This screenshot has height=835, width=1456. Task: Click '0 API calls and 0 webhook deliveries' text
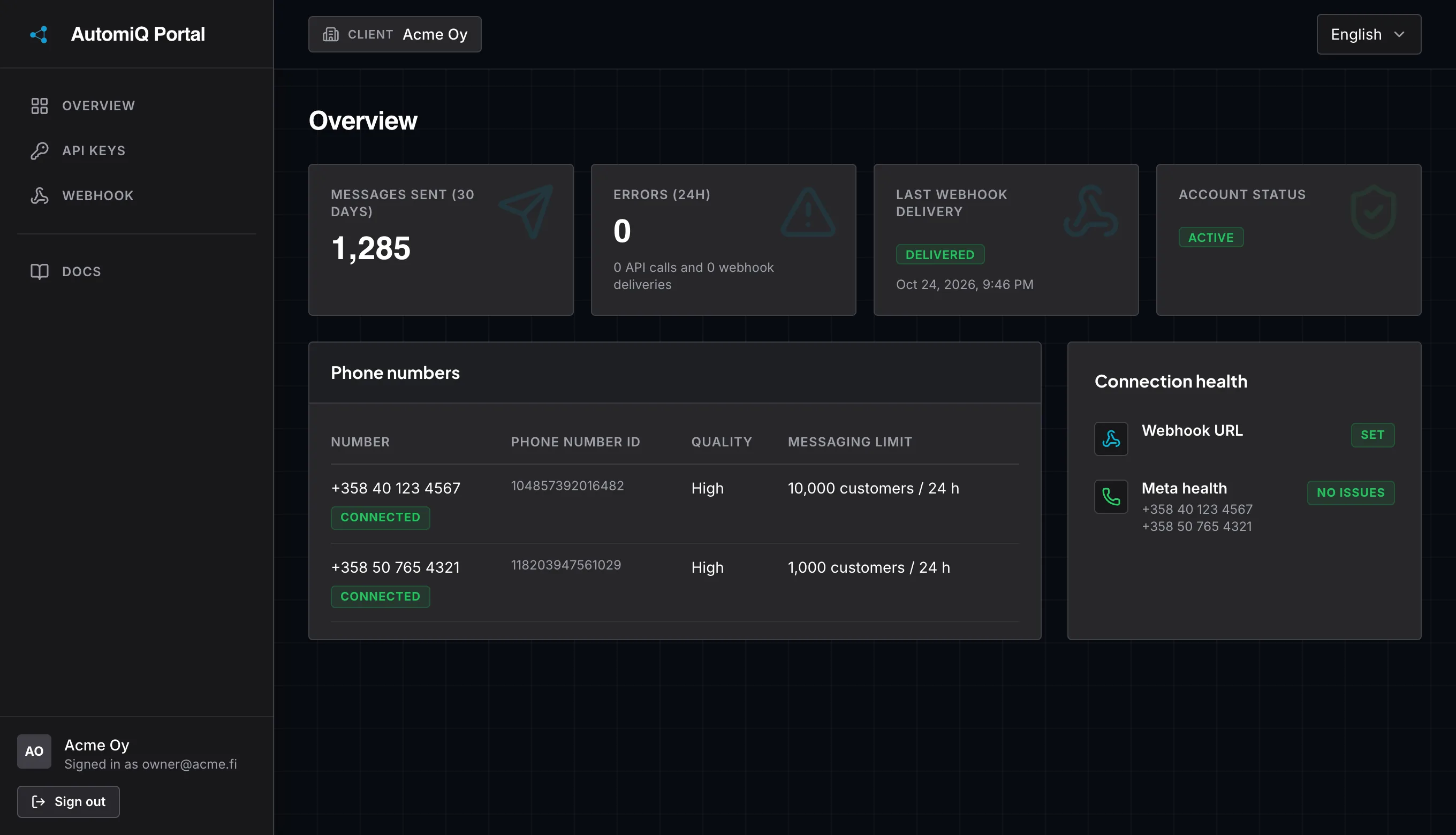click(x=694, y=276)
